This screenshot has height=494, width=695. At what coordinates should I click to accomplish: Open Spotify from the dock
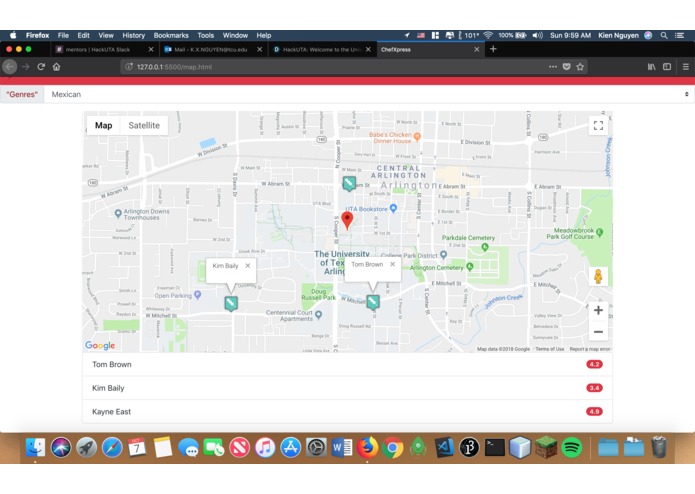tap(572, 447)
